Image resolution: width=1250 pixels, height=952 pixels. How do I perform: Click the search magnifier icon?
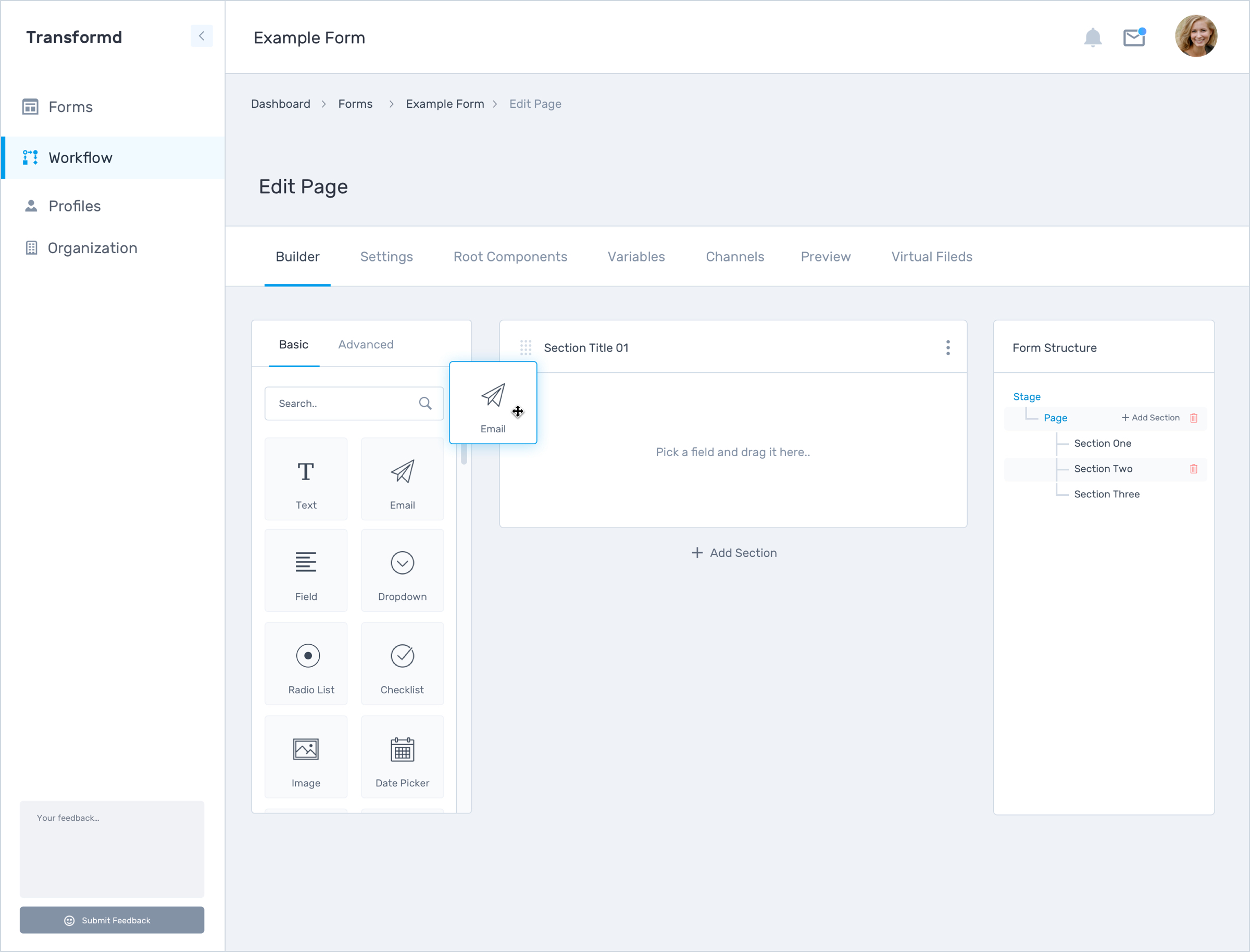tap(425, 404)
